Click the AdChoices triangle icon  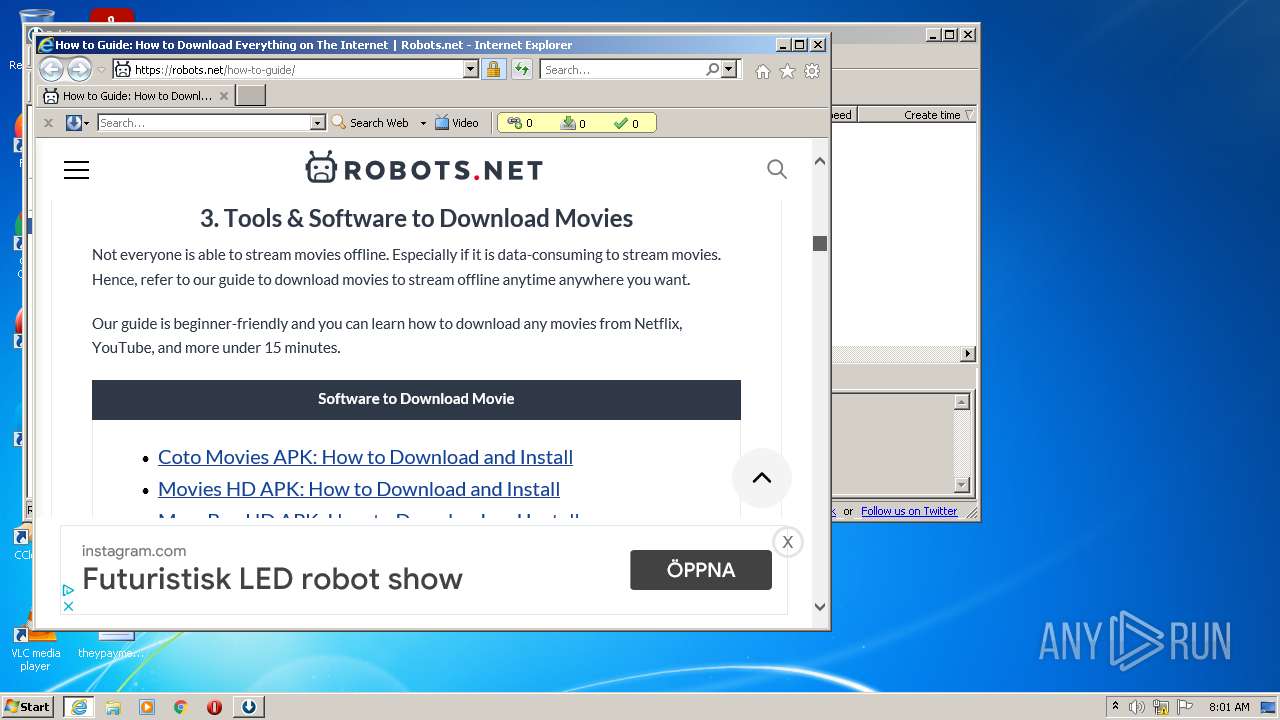coord(68,591)
